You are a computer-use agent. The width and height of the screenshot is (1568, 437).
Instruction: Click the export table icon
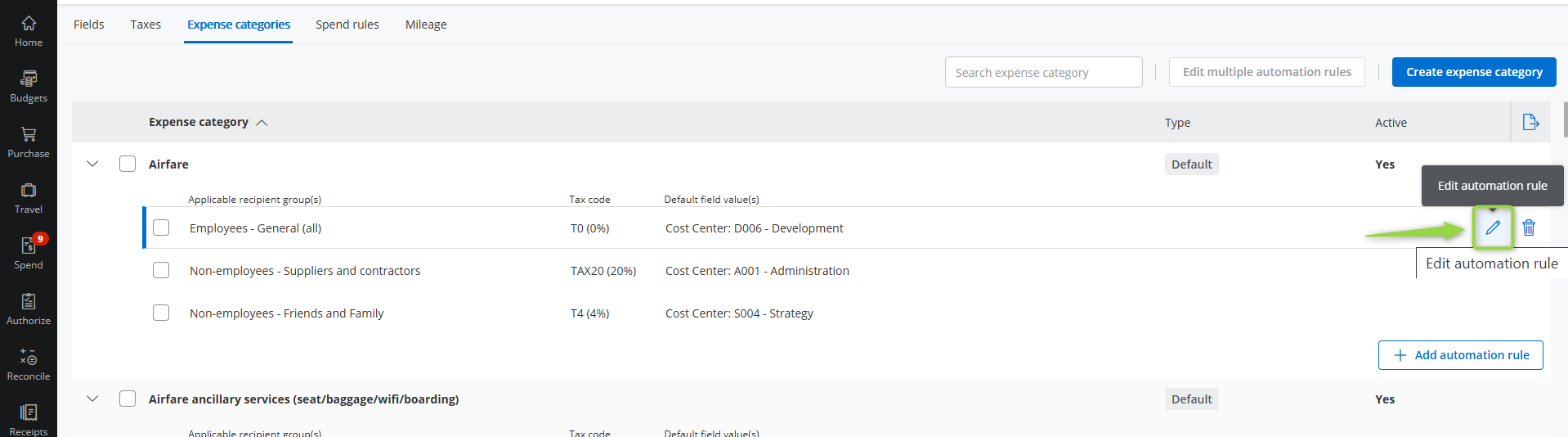(x=1530, y=122)
